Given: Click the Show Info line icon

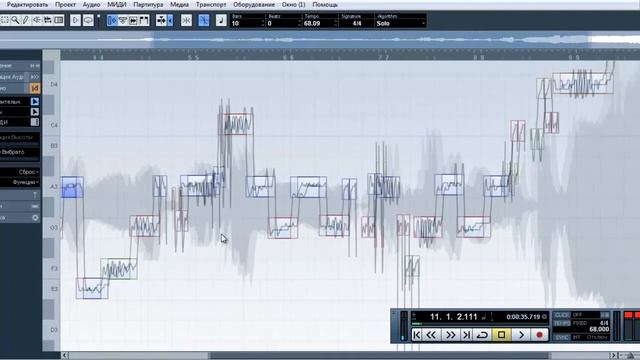Looking at the screenshot, I should pos(133,20).
